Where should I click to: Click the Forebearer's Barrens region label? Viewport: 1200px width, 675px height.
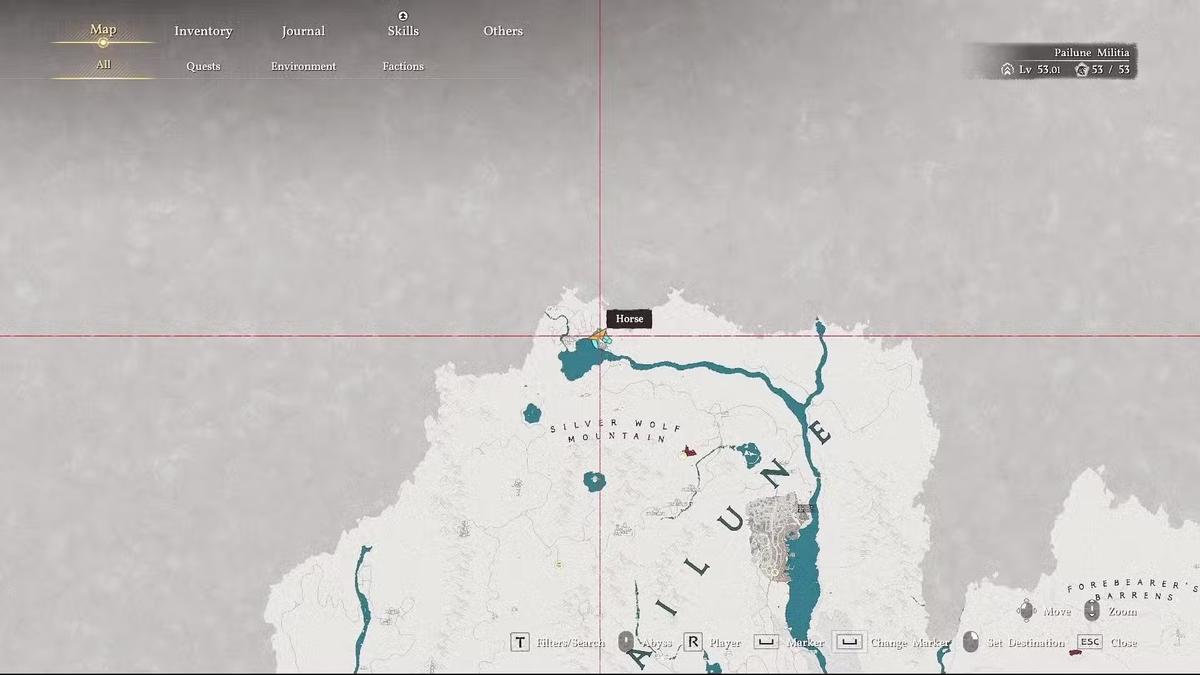click(x=1132, y=592)
